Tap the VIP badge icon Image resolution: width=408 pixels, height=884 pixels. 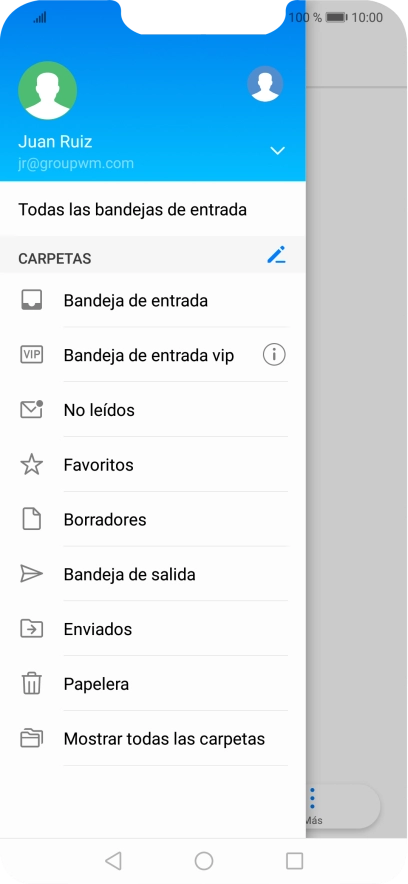[x=32, y=355]
